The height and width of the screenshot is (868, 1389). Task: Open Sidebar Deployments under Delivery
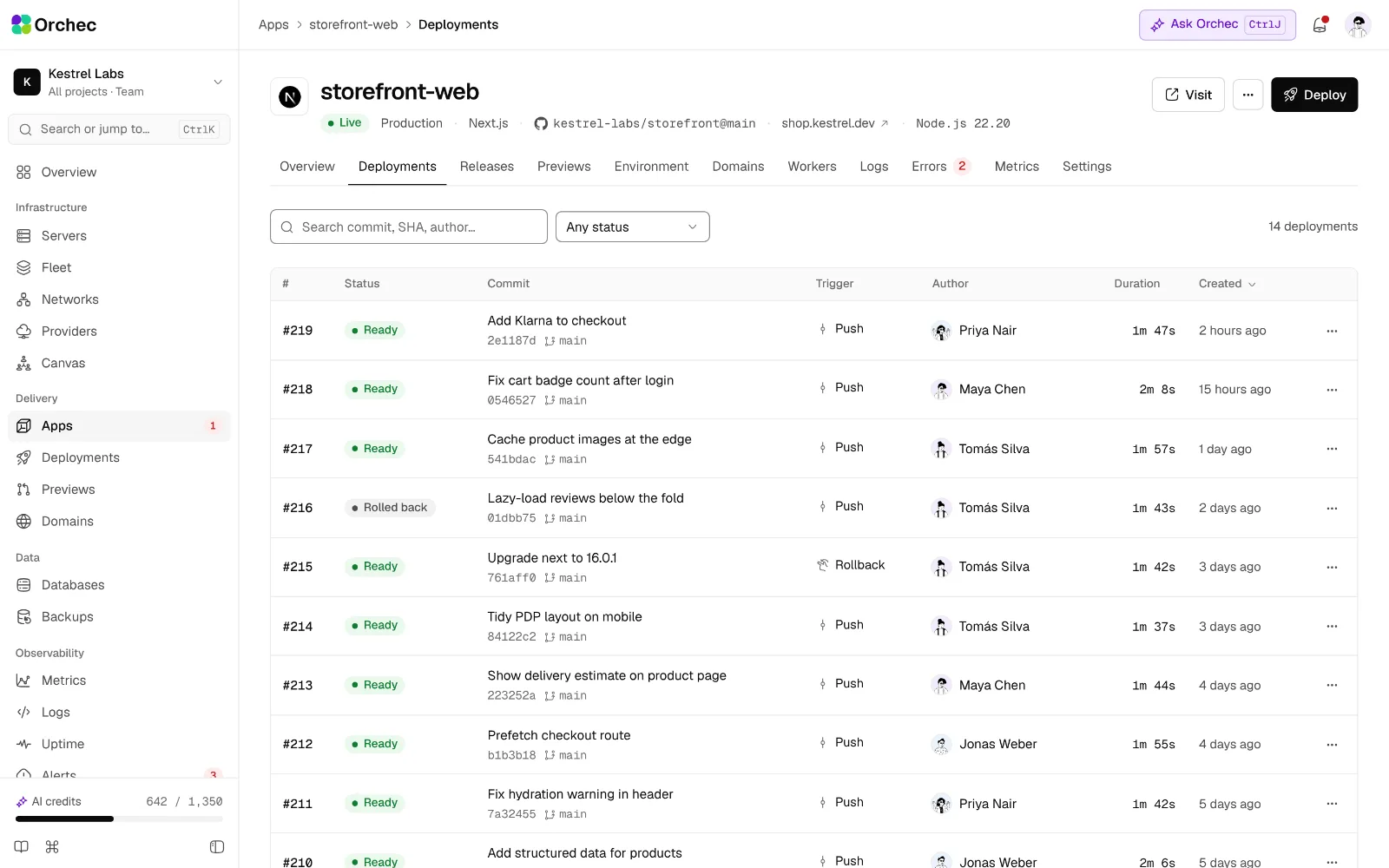tap(119, 457)
